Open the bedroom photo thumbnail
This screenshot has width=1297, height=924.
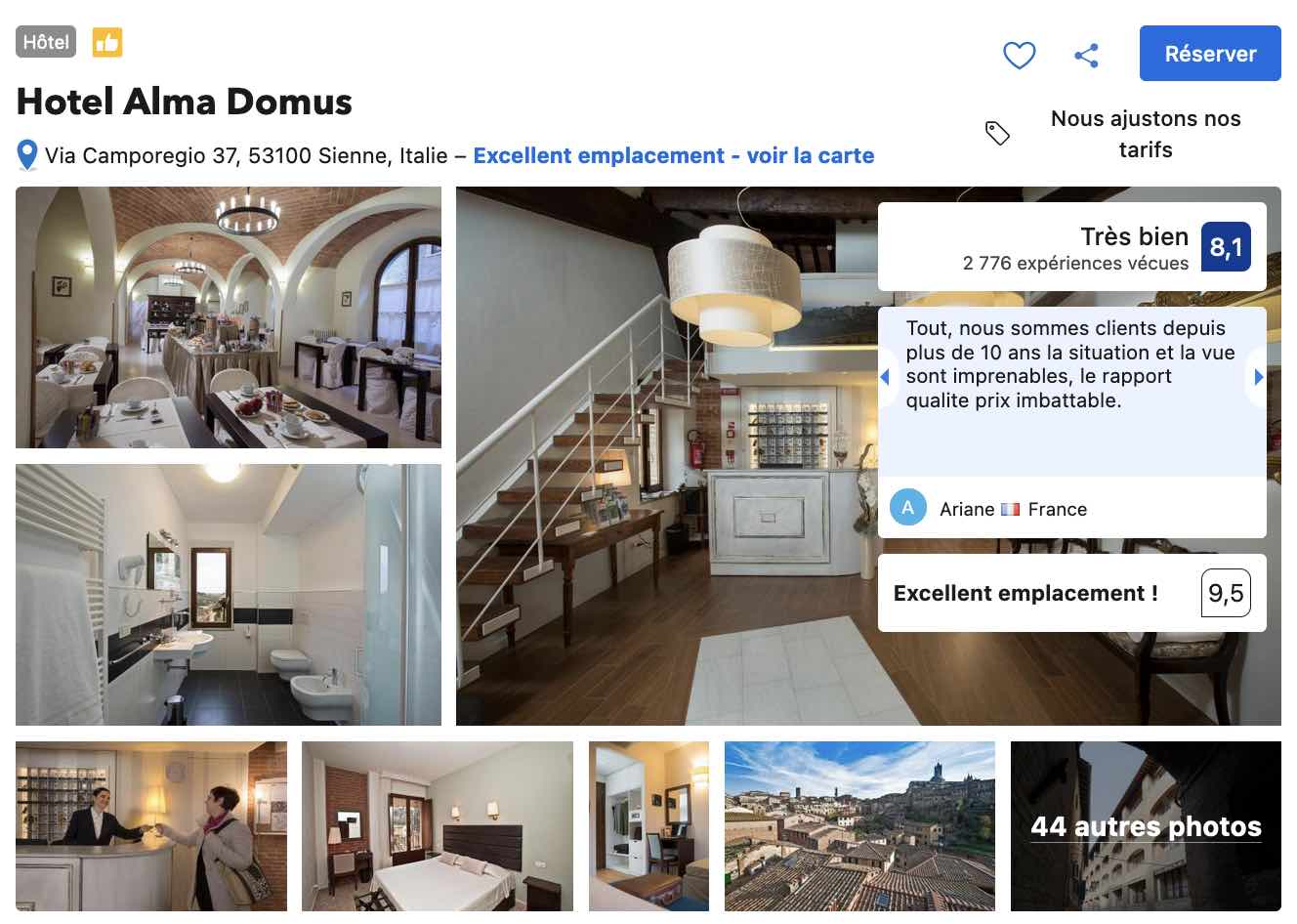pyautogui.click(x=438, y=826)
